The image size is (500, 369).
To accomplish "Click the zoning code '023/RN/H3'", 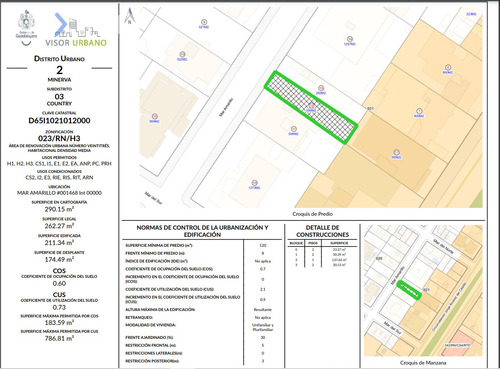I will click(x=59, y=138).
